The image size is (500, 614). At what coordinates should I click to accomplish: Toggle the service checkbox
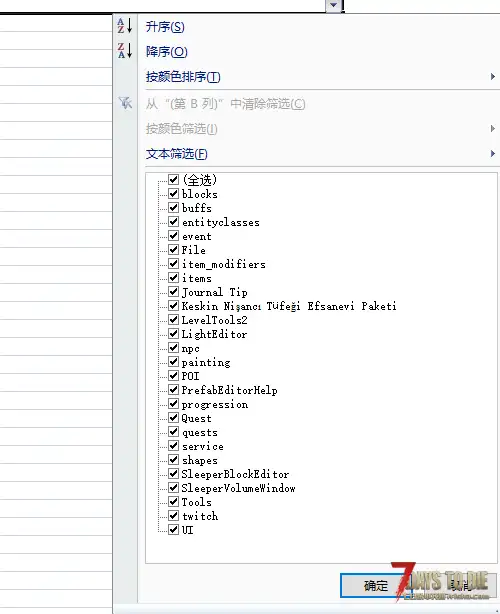click(x=173, y=446)
